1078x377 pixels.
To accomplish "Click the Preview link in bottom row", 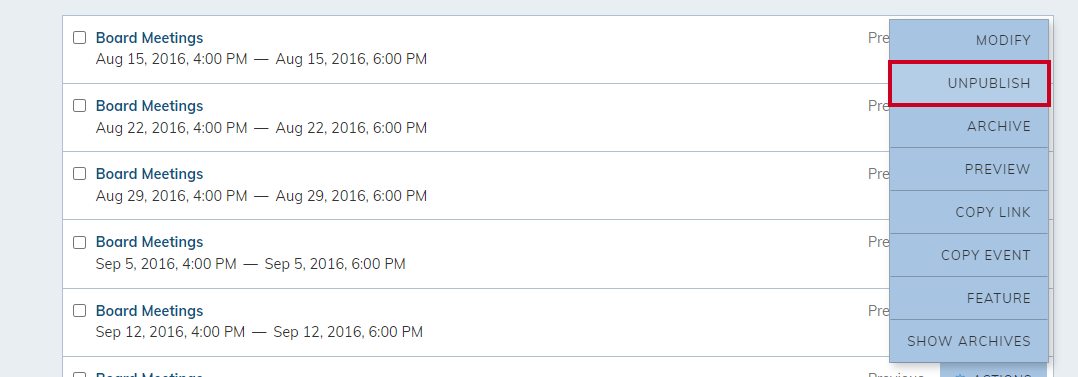I will click(896, 374).
